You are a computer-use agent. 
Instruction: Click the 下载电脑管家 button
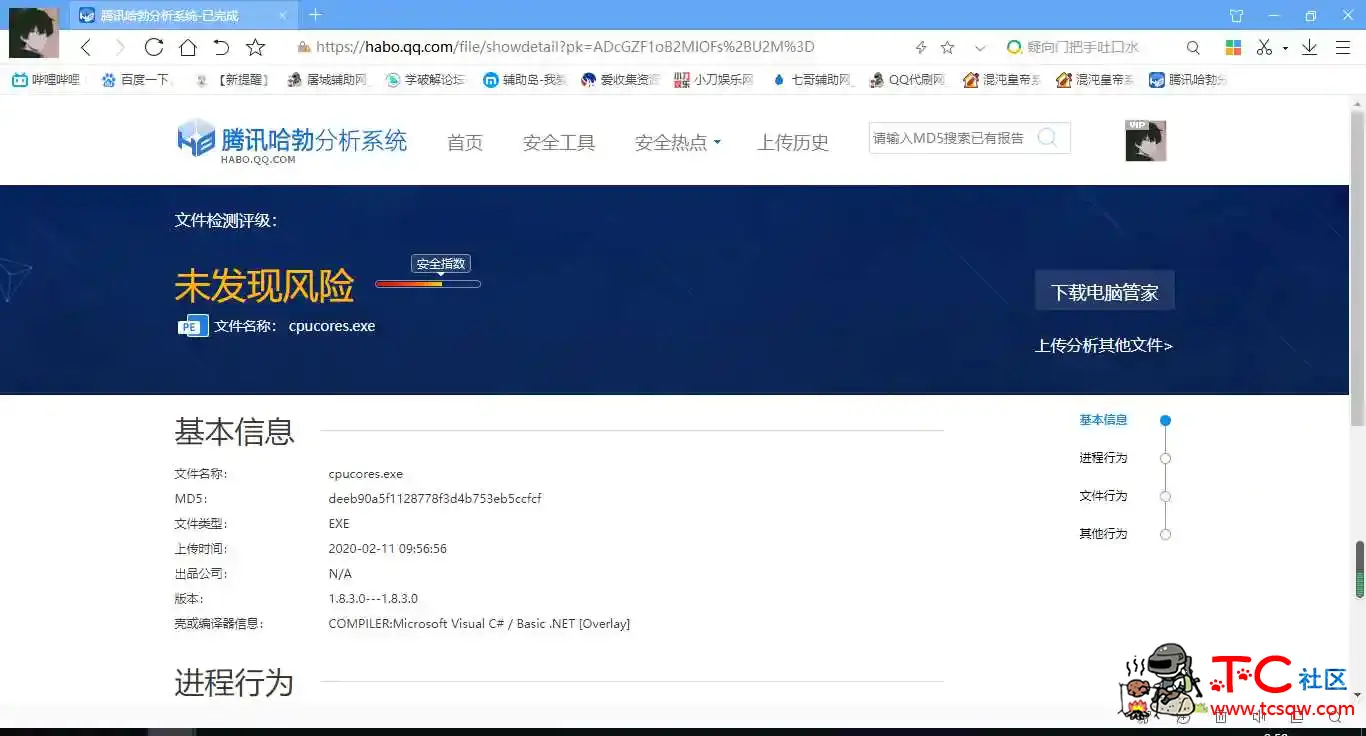(1104, 292)
